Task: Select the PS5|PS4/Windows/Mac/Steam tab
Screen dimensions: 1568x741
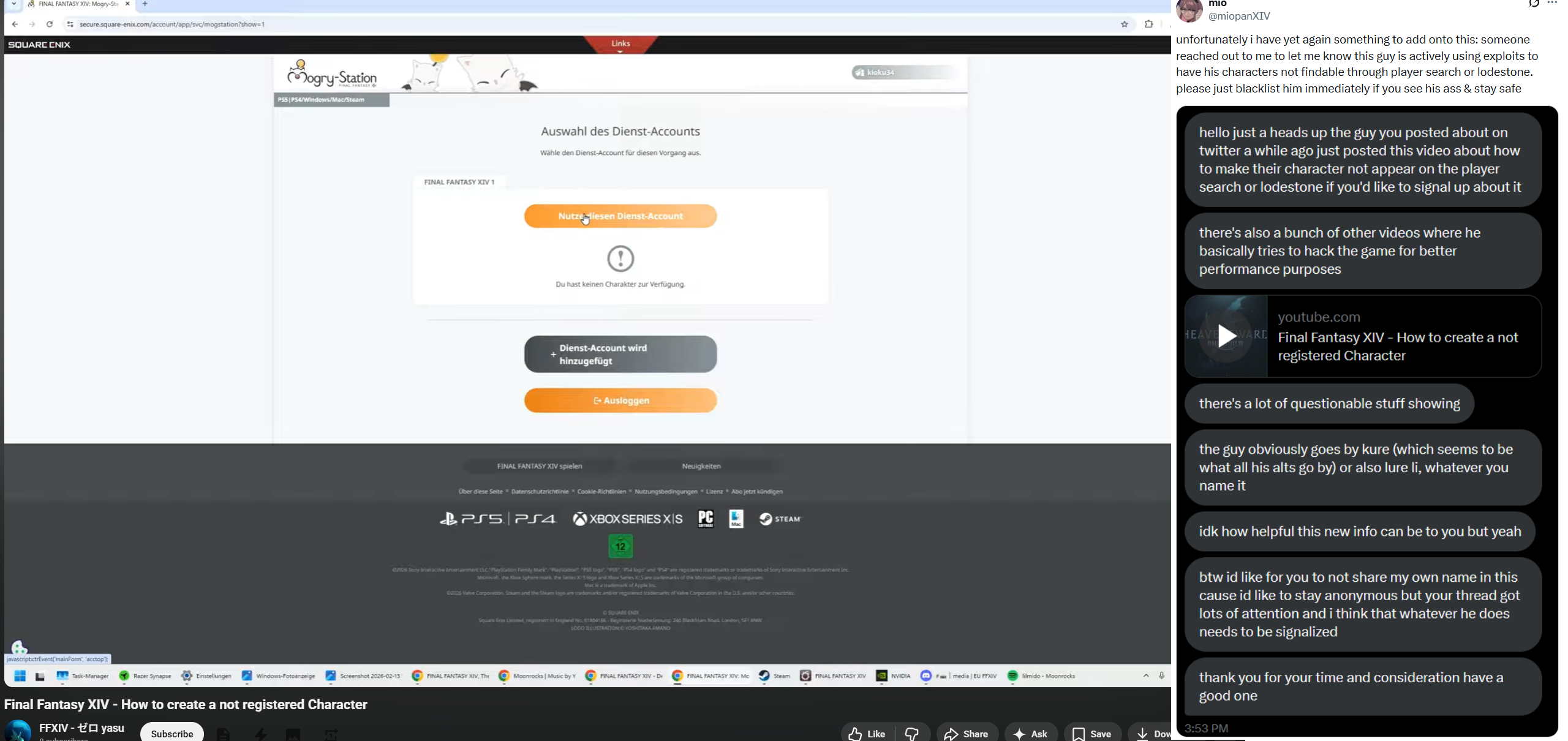Action: (x=331, y=100)
